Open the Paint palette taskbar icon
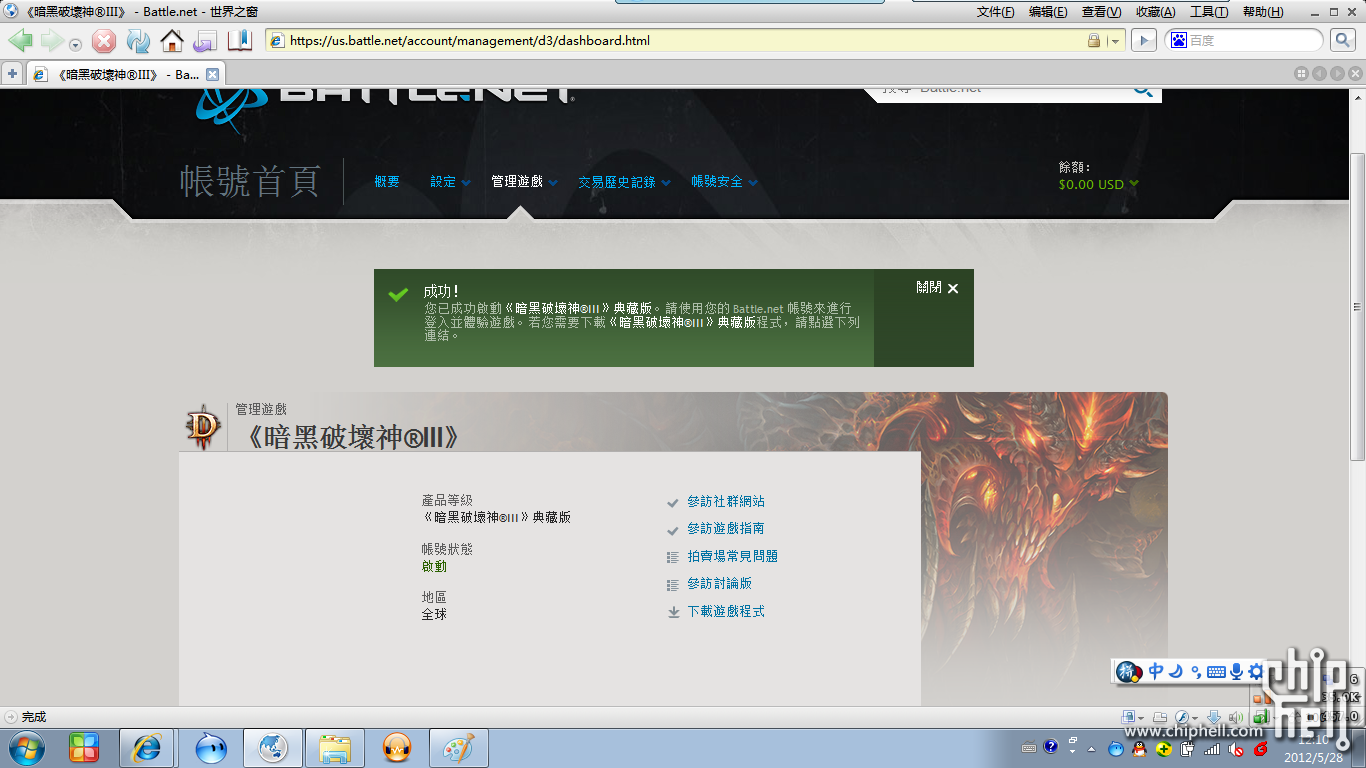The image size is (1366, 768). (x=458, y=748)
